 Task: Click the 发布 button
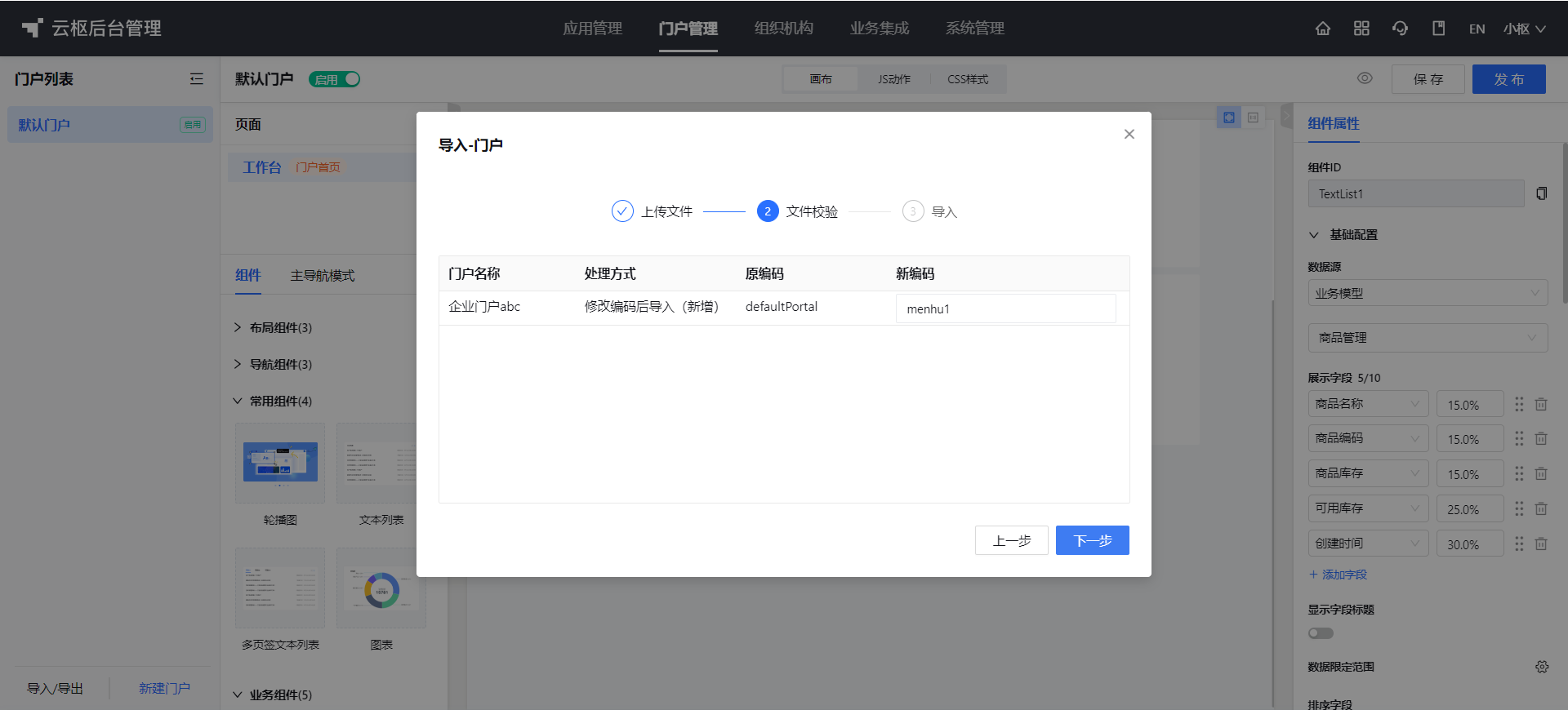click(1509, 79)
